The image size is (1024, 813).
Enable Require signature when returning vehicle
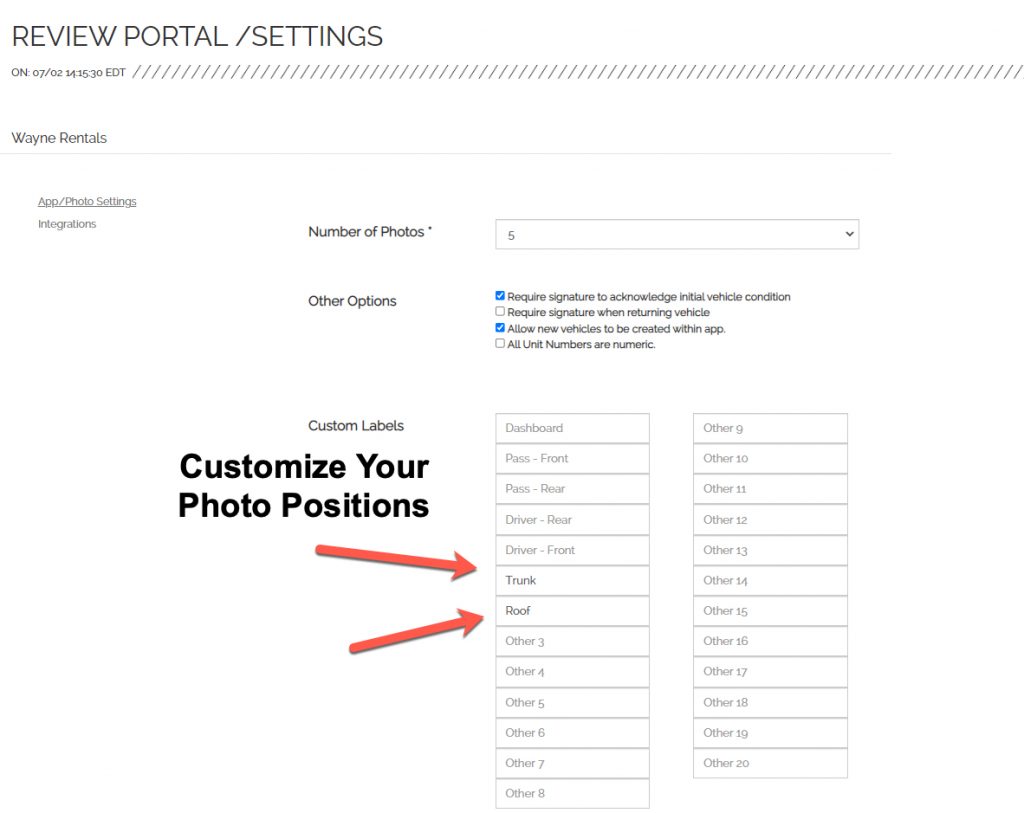pos(500,311)
